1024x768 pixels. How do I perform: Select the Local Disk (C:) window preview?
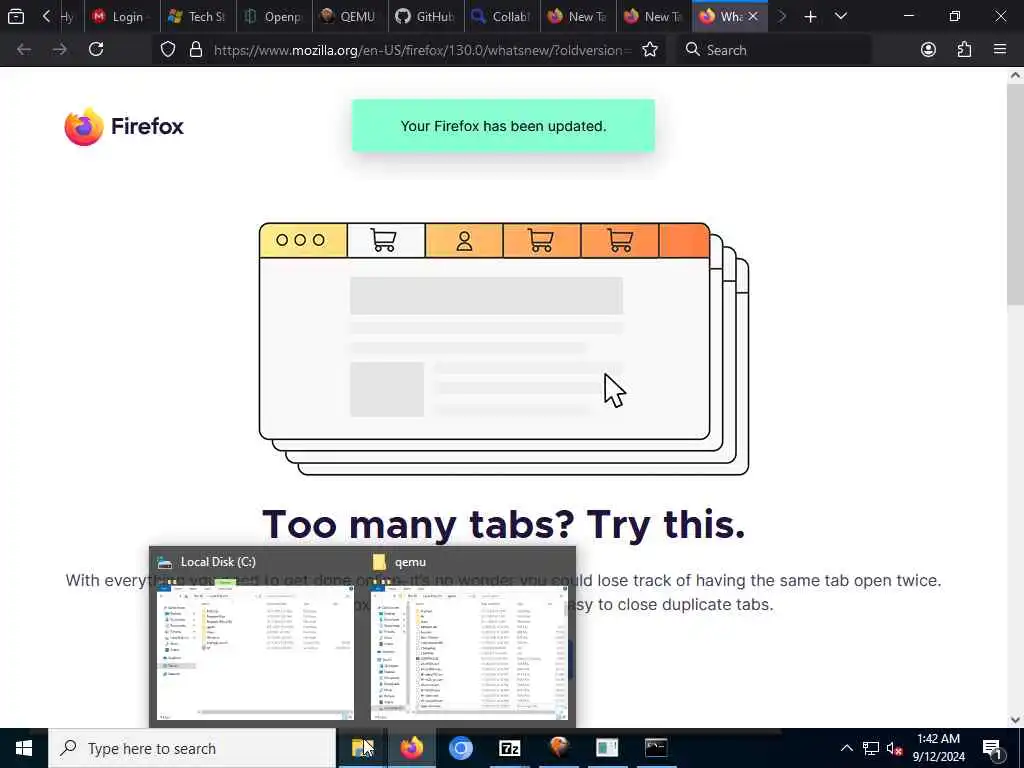click(x=256, y=638)
